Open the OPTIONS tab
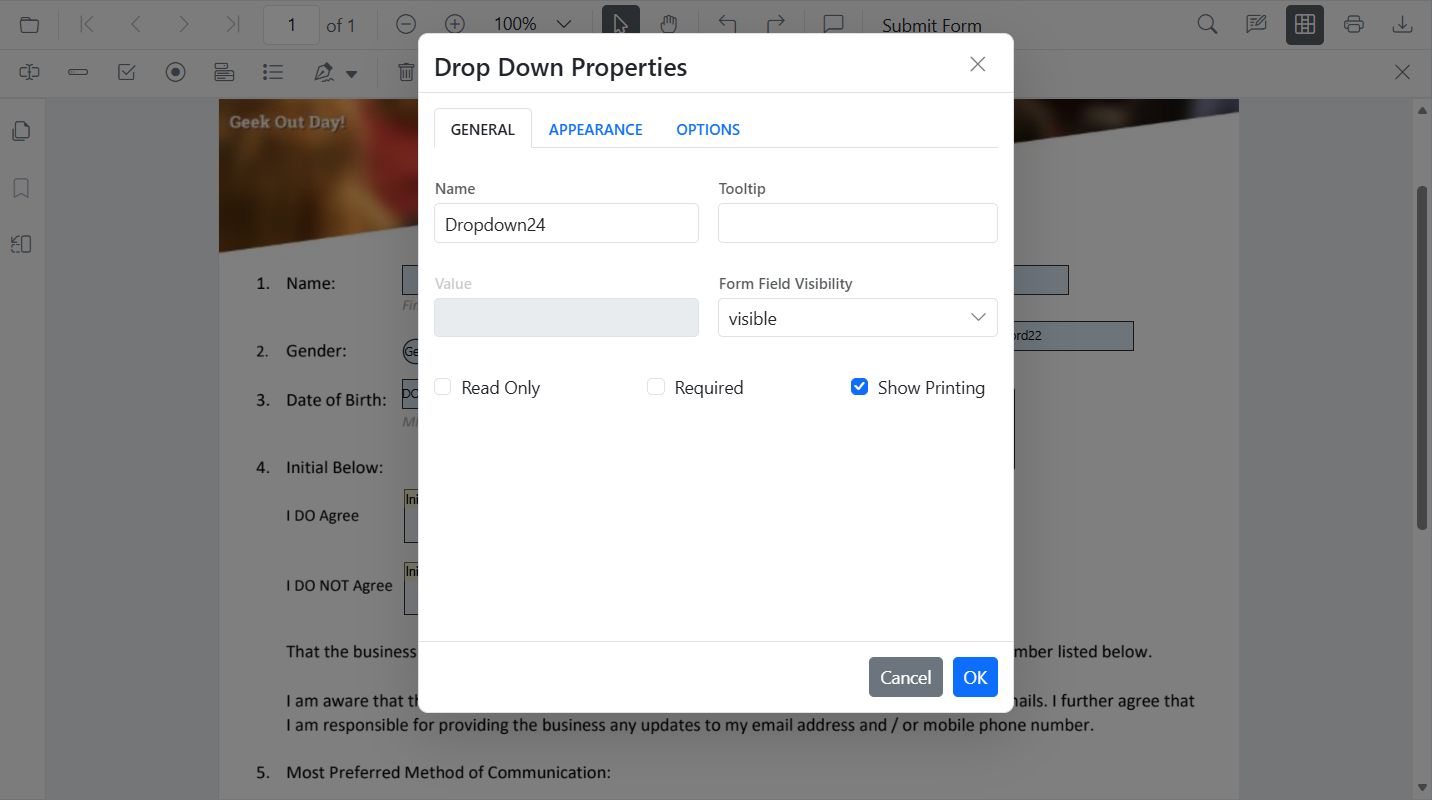This screenshot has height=800, width=1432. (707, 129)
